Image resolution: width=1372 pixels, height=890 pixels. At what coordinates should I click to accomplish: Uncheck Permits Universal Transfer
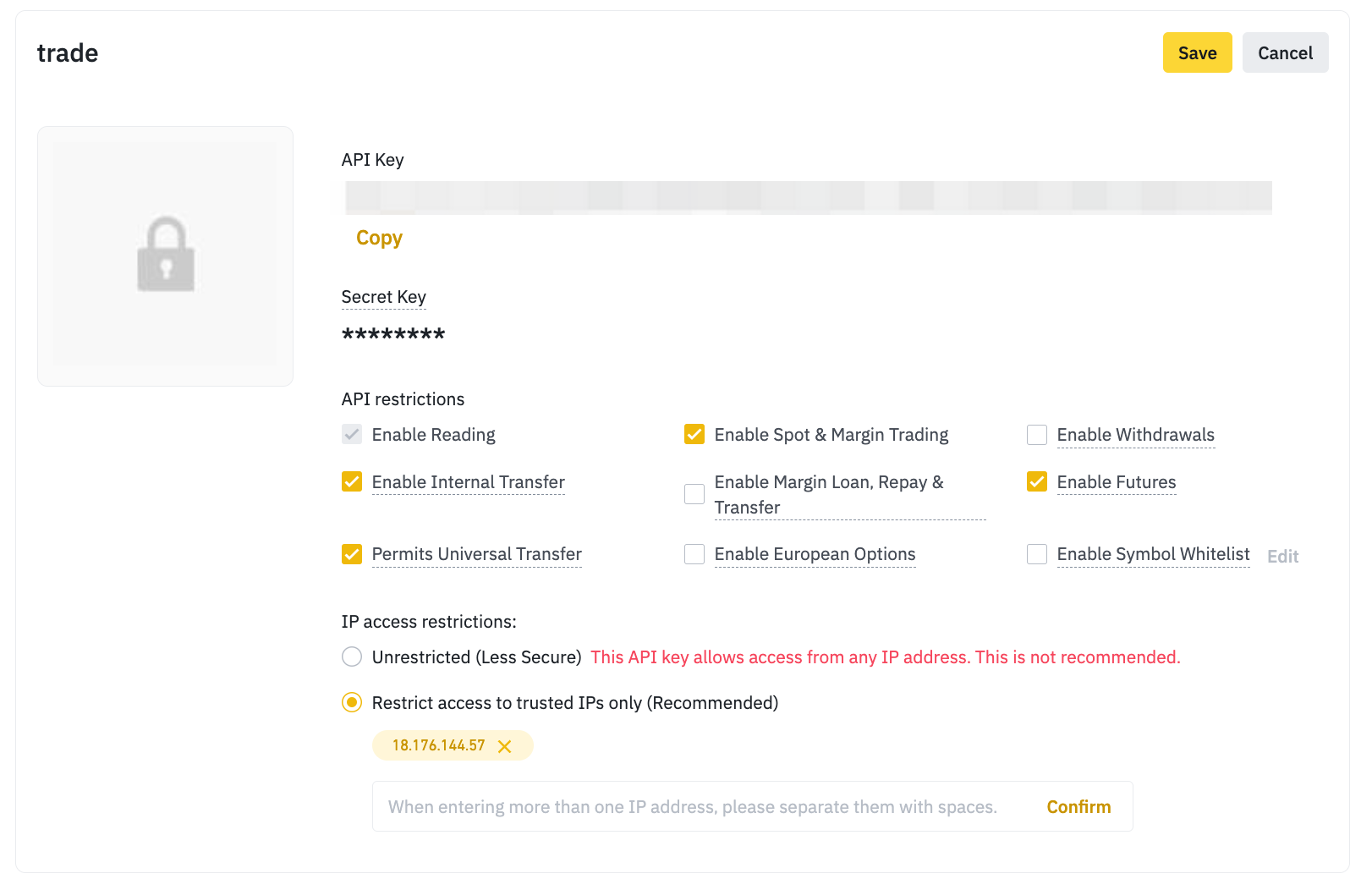click(352, 554)
